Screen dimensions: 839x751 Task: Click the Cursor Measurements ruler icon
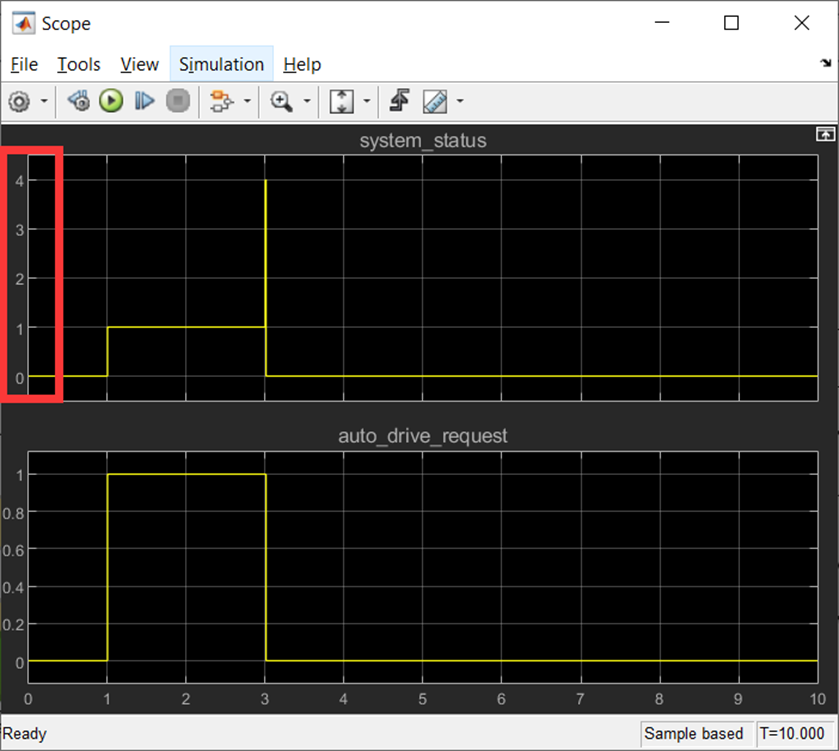(435, 101)
